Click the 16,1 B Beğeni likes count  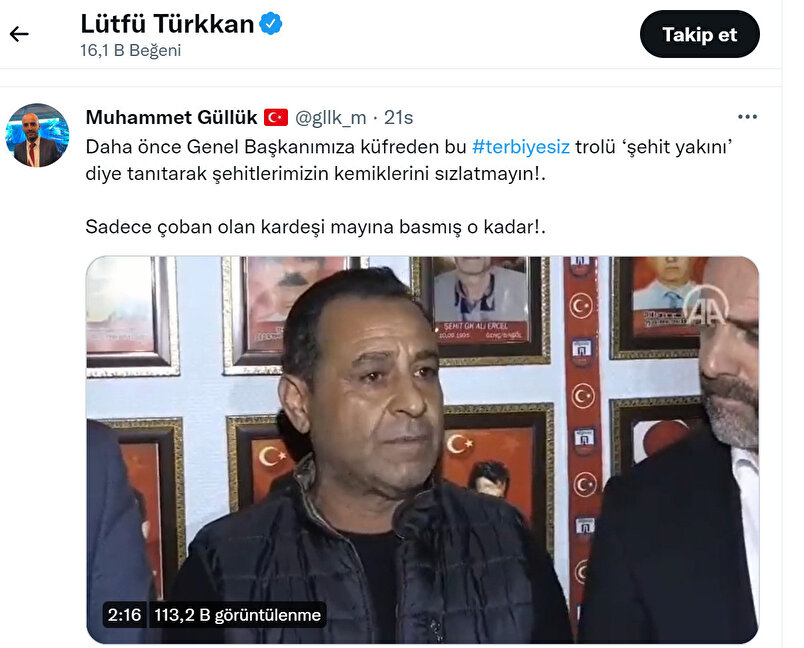pyautogui.click(x=131, y=50)
